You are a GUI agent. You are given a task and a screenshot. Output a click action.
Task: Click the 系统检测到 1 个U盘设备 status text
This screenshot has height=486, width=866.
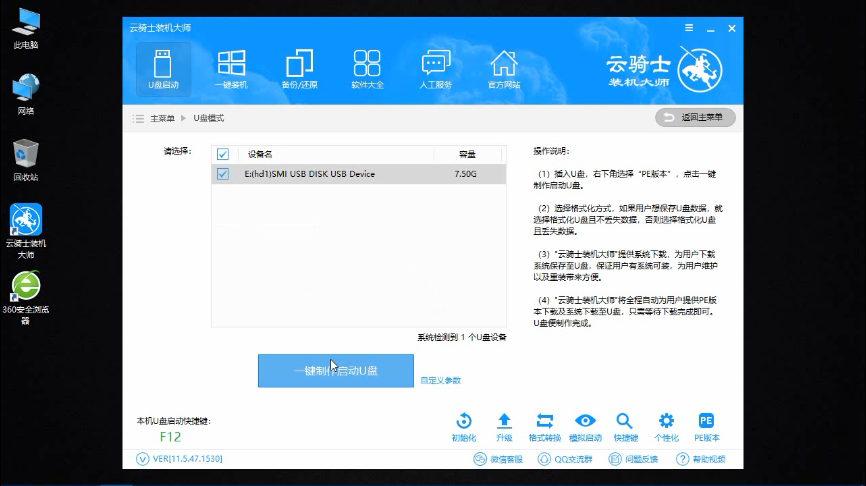click(462, 337)
